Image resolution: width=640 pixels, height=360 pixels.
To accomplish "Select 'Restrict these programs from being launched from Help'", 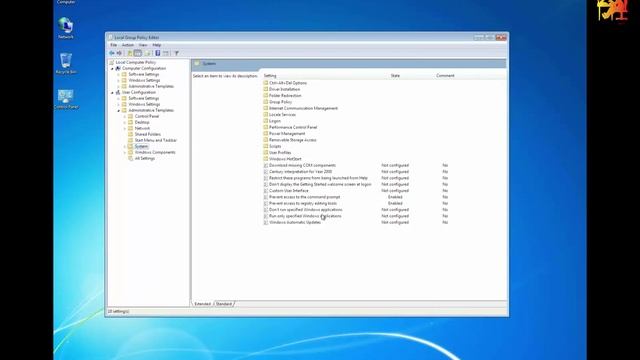I will (x=318, y=178).
